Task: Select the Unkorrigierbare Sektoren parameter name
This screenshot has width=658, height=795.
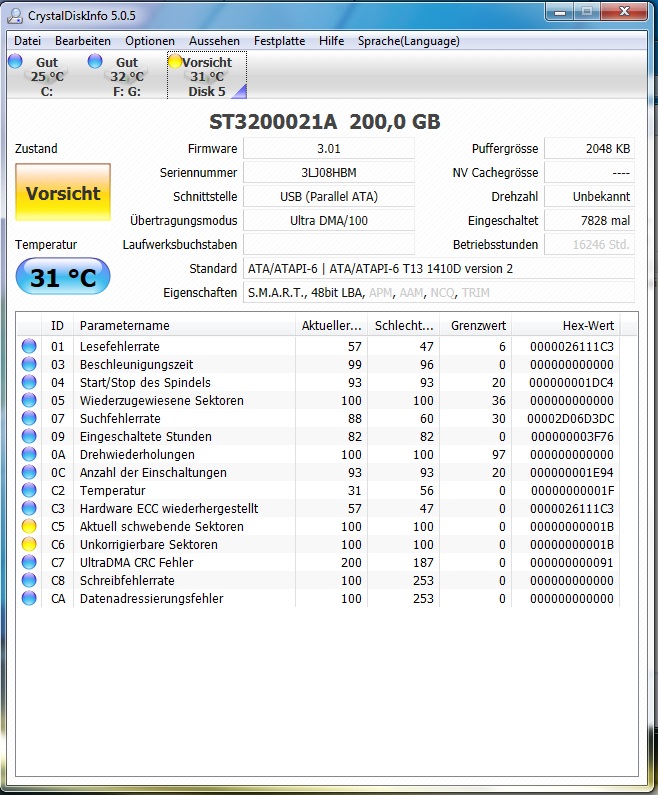Action: (149, 544)
